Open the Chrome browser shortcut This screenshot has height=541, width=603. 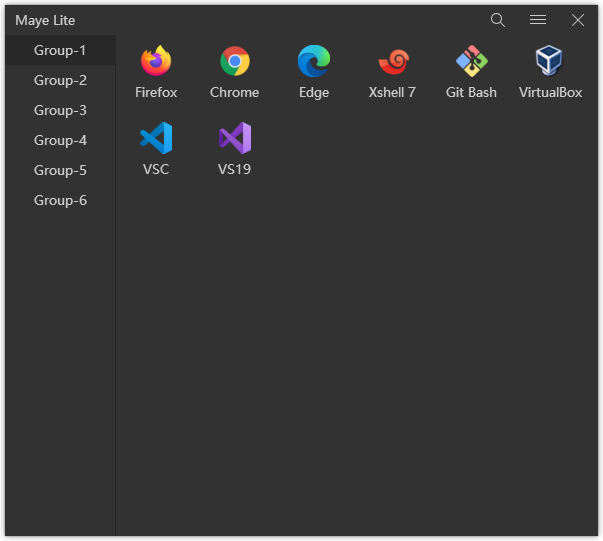click(235, 62)
